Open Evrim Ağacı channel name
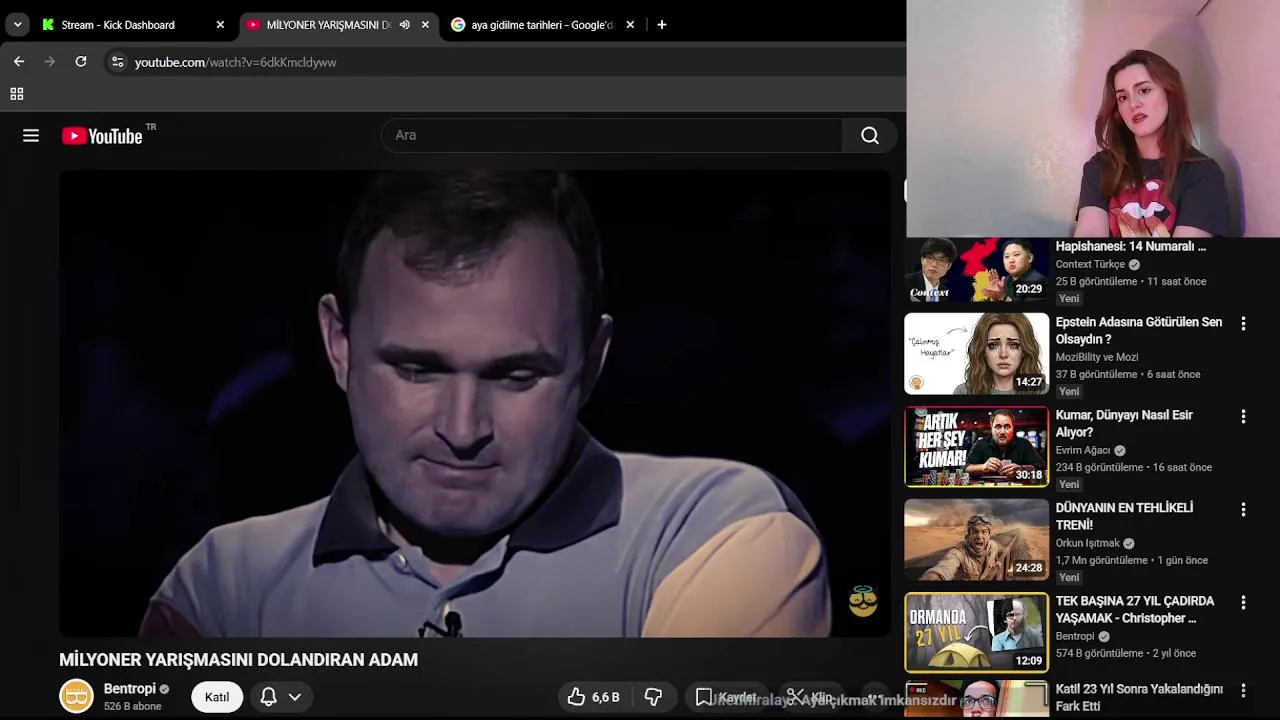This screenshot has width=1280, height=720. click(1083, 451)
